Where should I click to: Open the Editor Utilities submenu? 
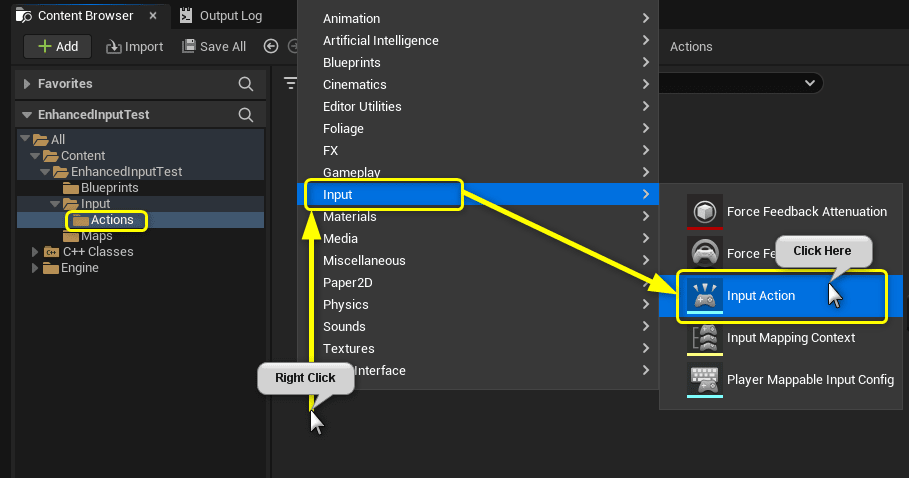[x=478, y=107]
